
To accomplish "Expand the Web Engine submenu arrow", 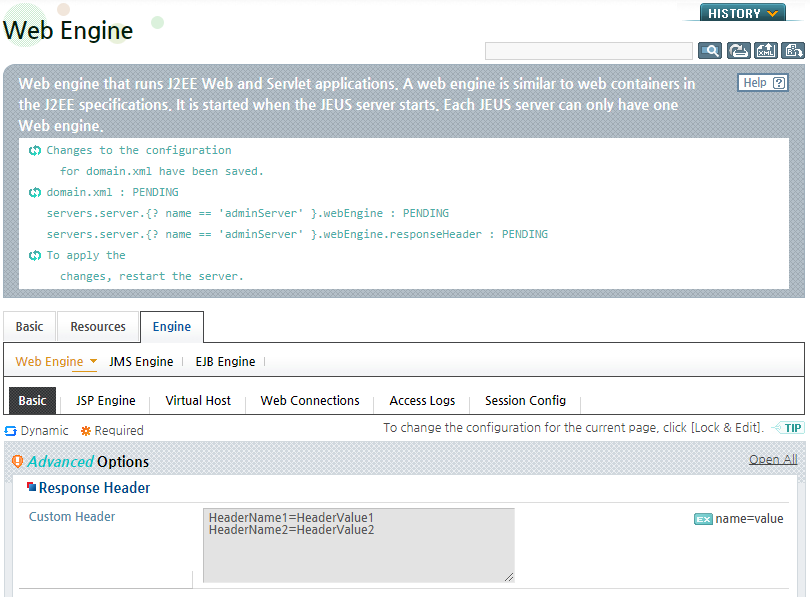I will tap(94, 361).
